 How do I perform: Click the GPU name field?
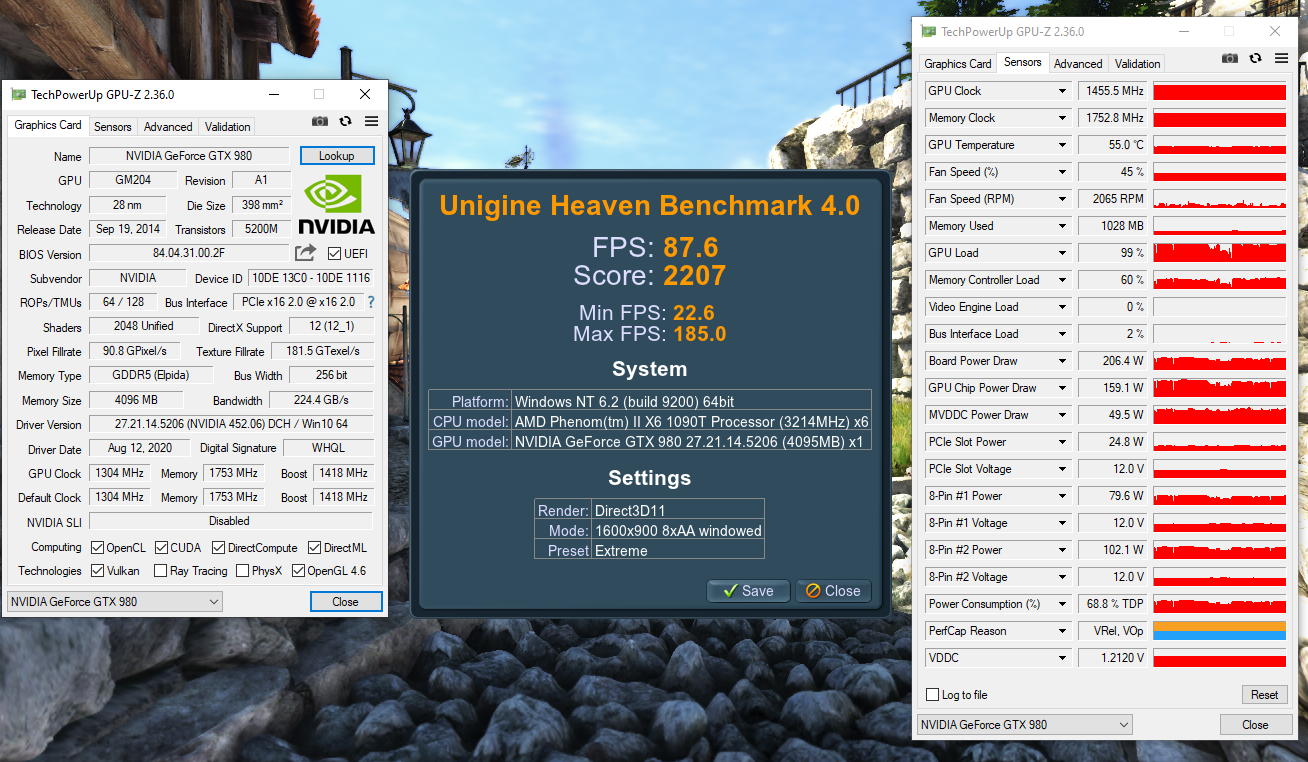pyautogui.click(x=189, y=156)
